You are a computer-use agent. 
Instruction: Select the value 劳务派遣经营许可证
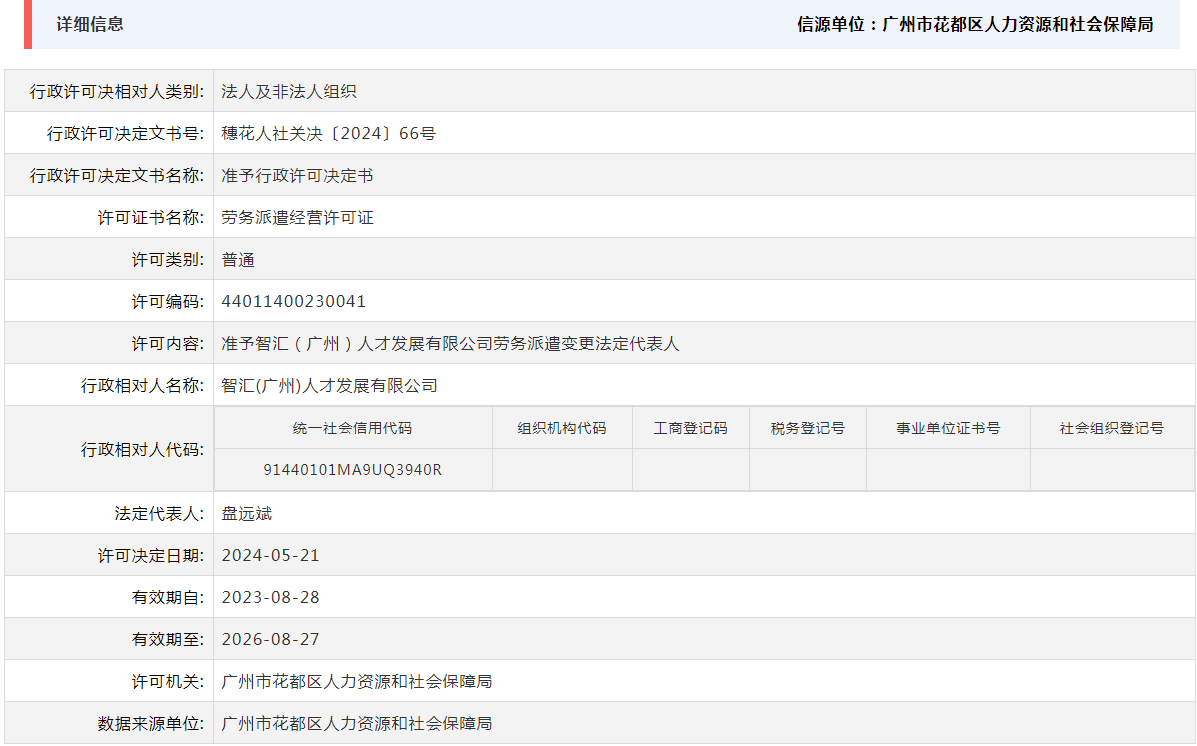[297, 218]
